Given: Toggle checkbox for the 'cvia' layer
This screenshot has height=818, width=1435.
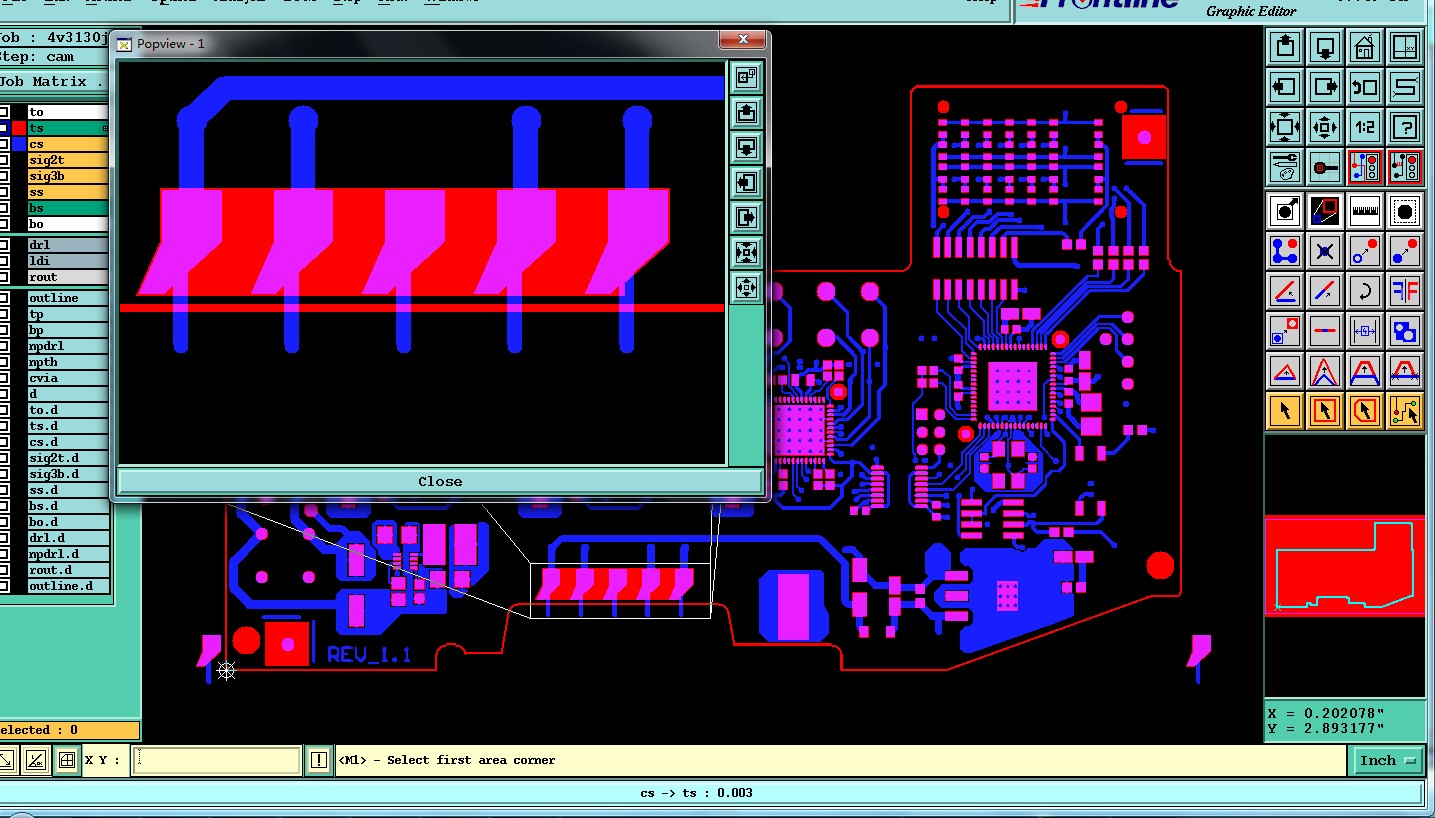Looking at the screenshot, I should (x=4, y=378).
